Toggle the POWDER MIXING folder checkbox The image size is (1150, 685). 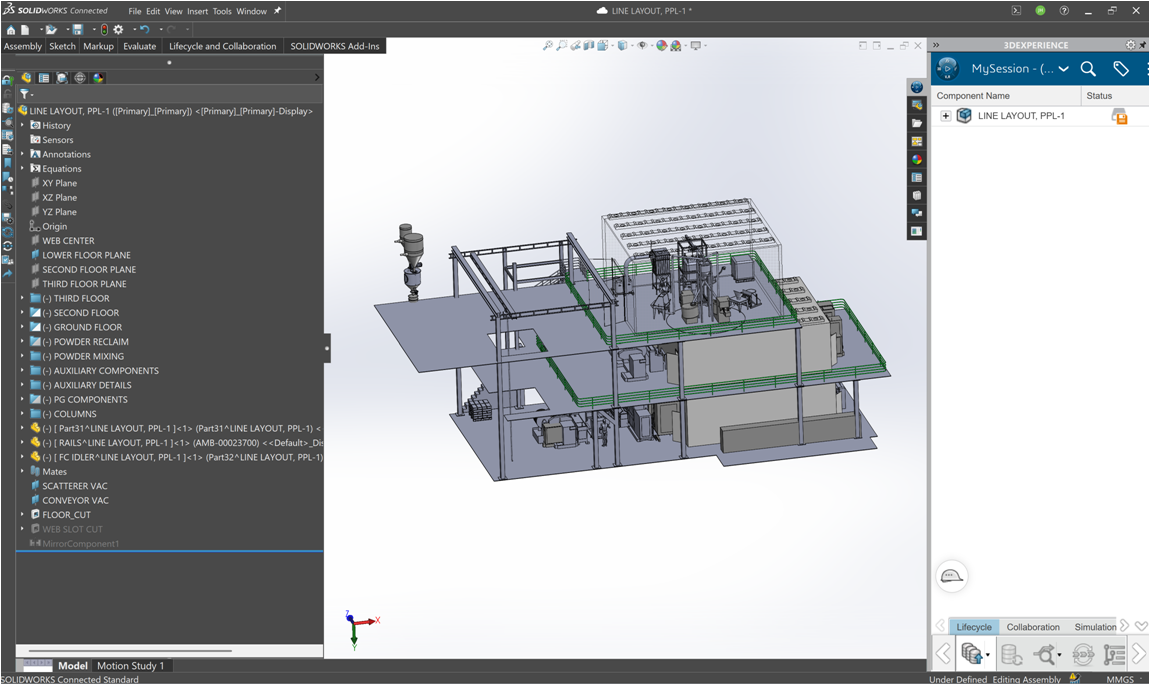[36, 355]
